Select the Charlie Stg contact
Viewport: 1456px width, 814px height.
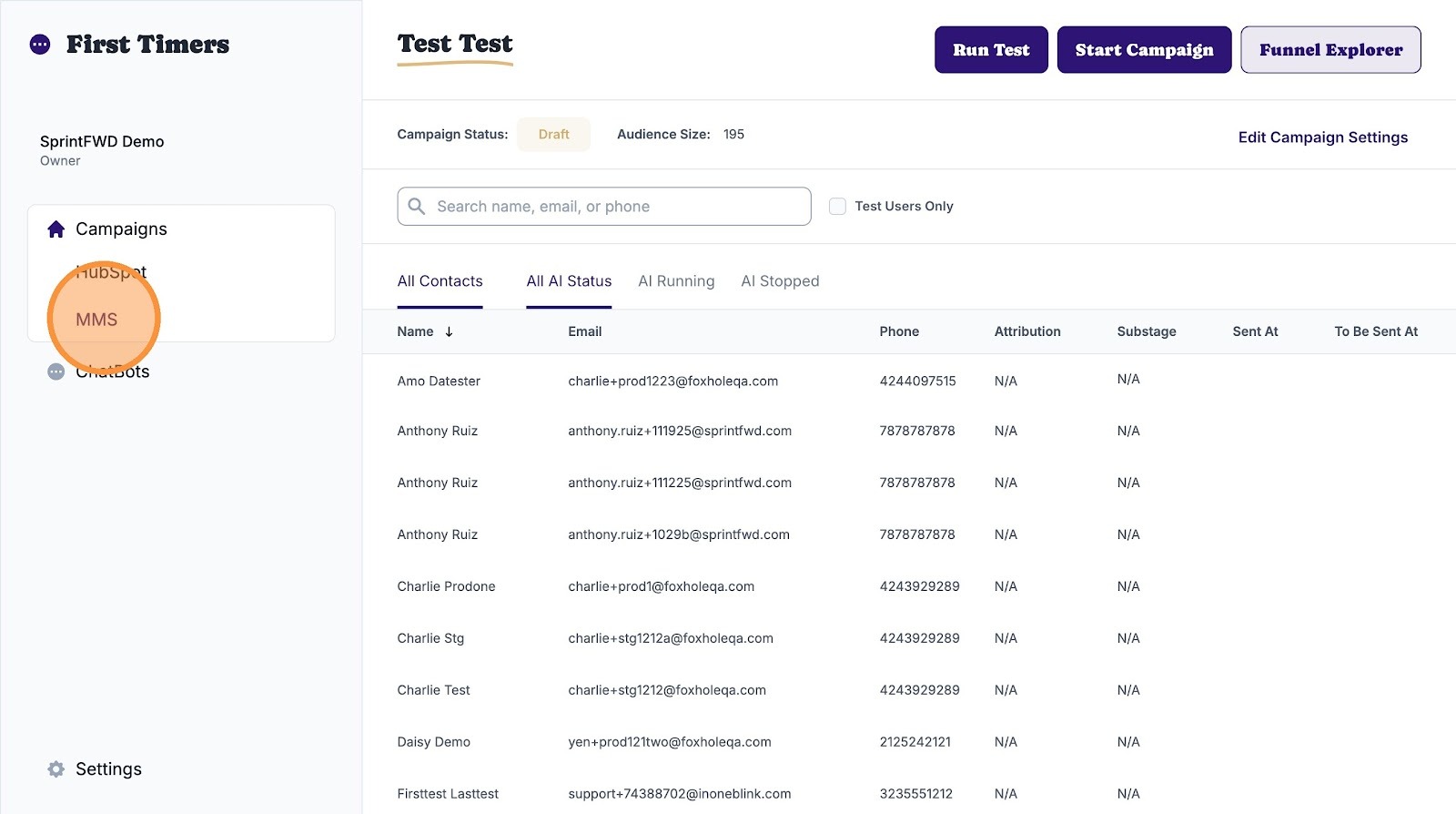click(x=430, y=639)
